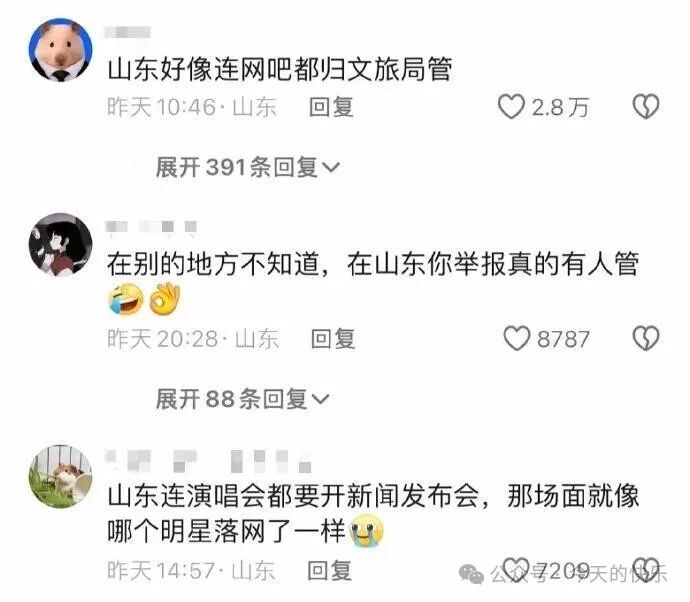Tap broken heart on 举报真的有人管 comment
The width and height of the screenshot is (690, 602).
[646, 338]
